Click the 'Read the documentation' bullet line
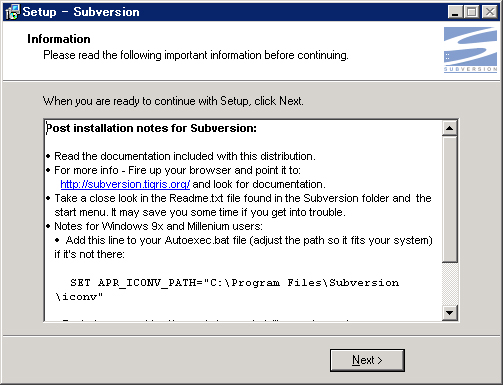Viewport: 503px width, 385px height. tap(185, 156)
